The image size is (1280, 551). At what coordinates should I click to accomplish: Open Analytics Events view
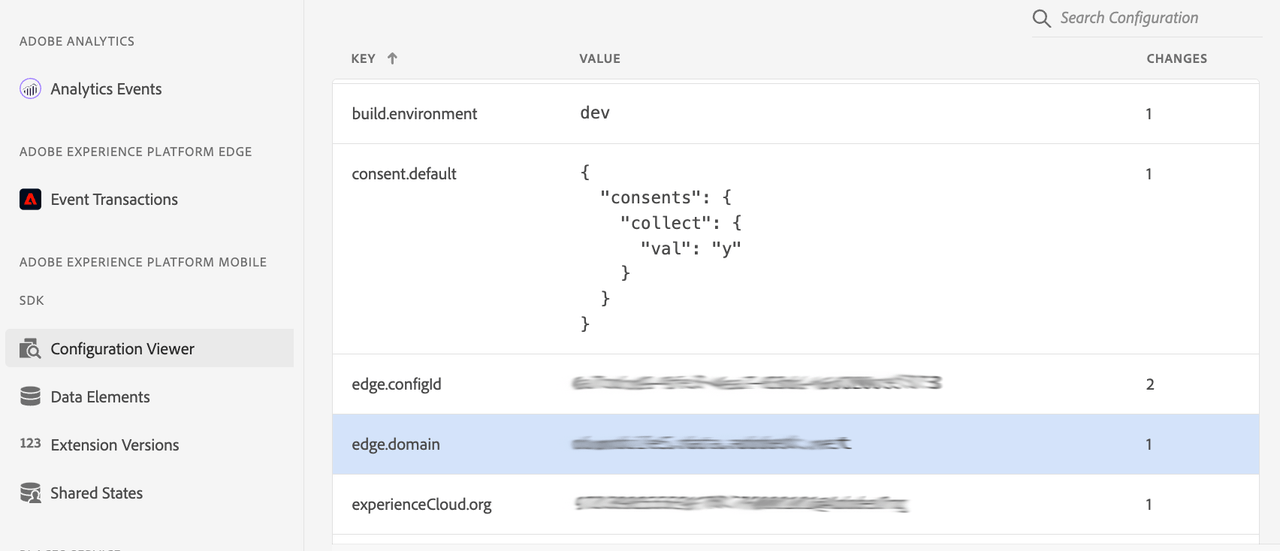pos(106,89)
